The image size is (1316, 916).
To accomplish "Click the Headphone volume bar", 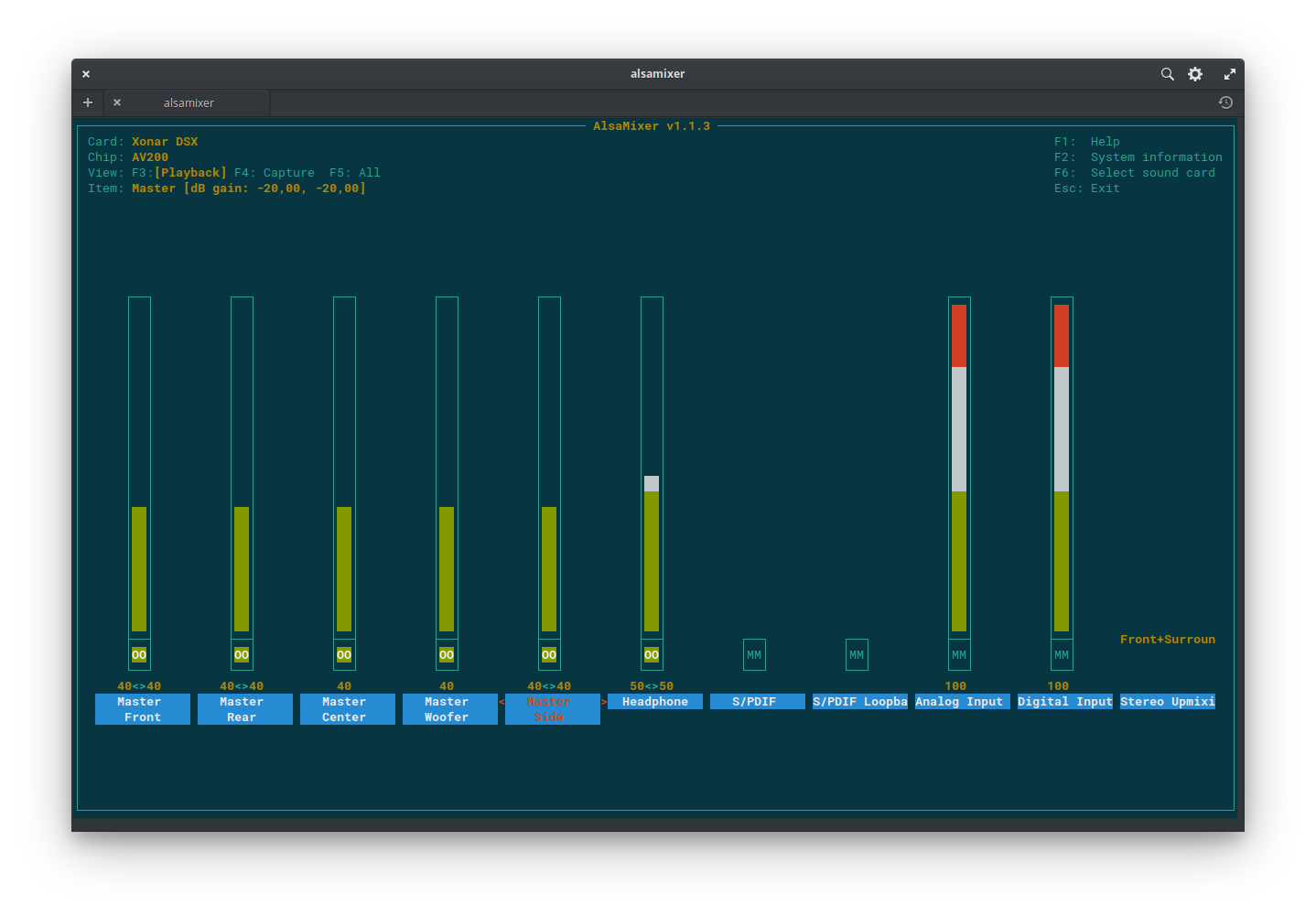I will (x=652, y=467).
